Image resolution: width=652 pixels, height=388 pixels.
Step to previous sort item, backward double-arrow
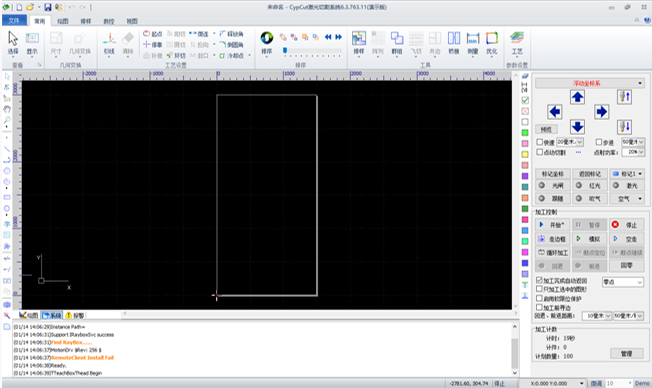[328, 37]
